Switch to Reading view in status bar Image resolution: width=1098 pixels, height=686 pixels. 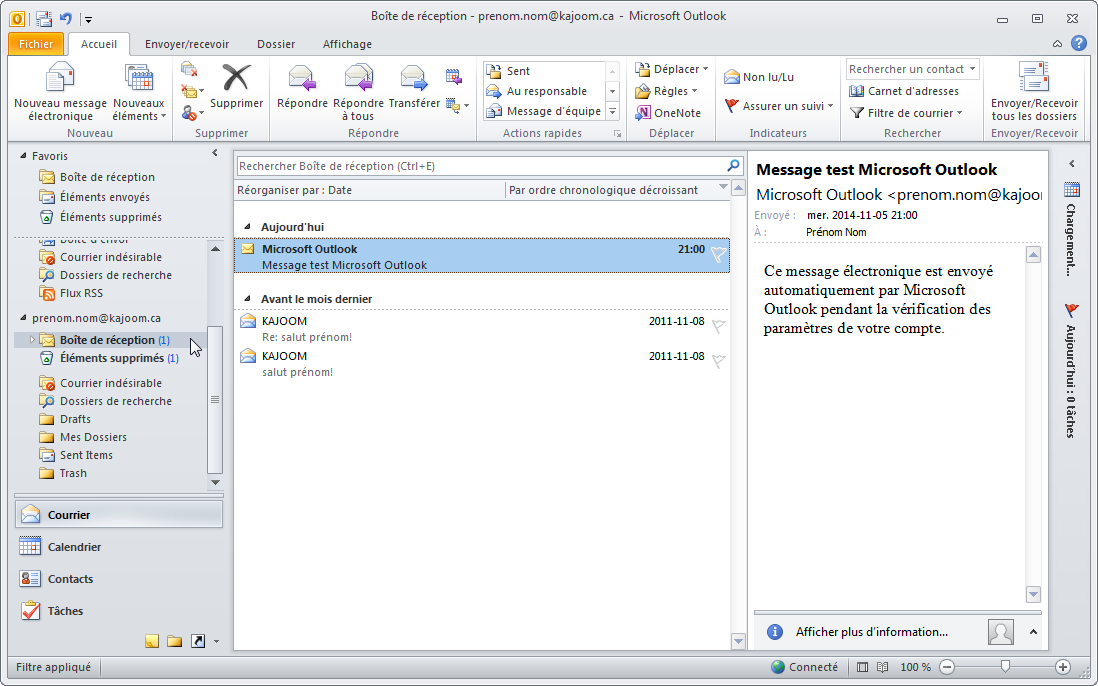pyautogui.click(x=883, y=667)
